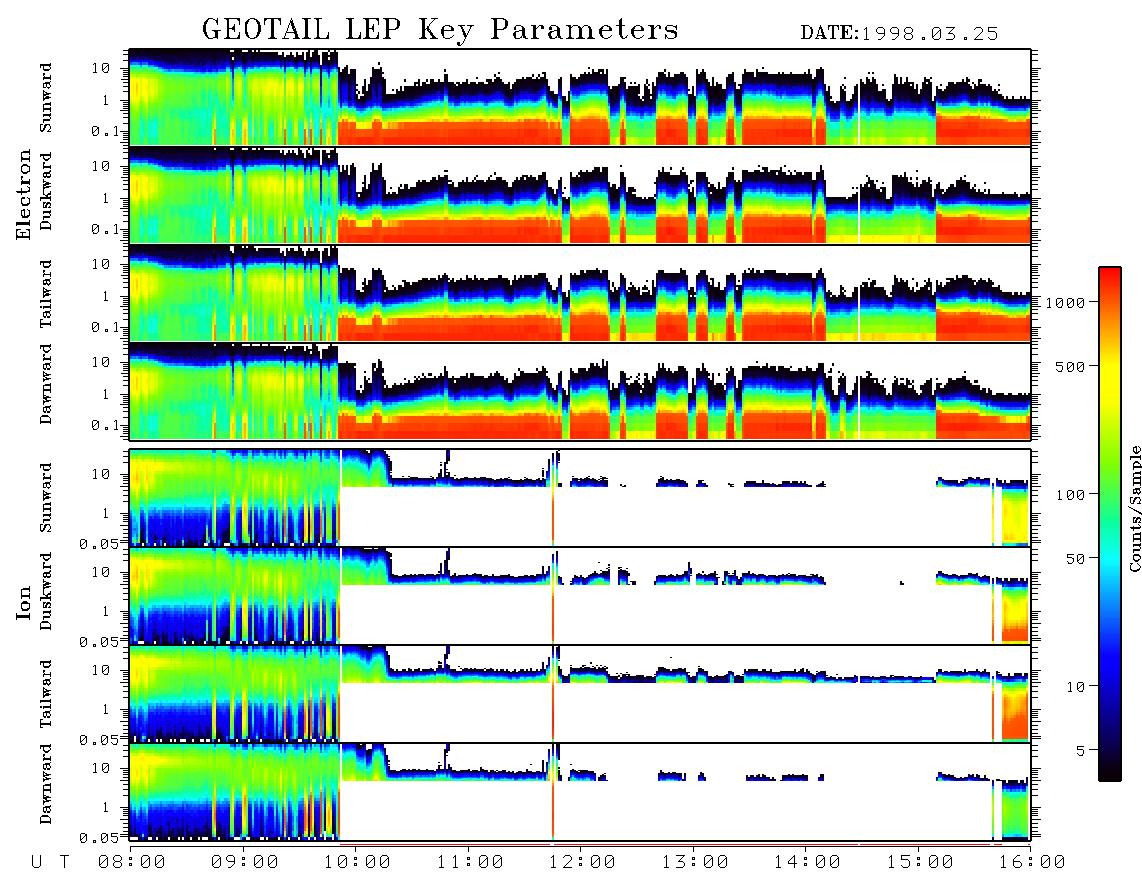1142x880 pixels.
Task: Click the Ion Dawnward spectrogram panel
Action: (580, 792)
